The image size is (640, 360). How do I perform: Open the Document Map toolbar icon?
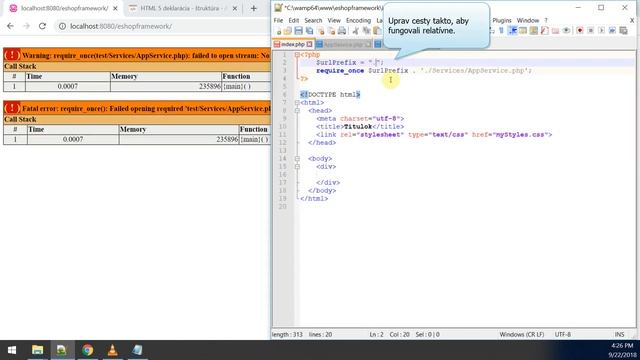(x=533, y=31)
